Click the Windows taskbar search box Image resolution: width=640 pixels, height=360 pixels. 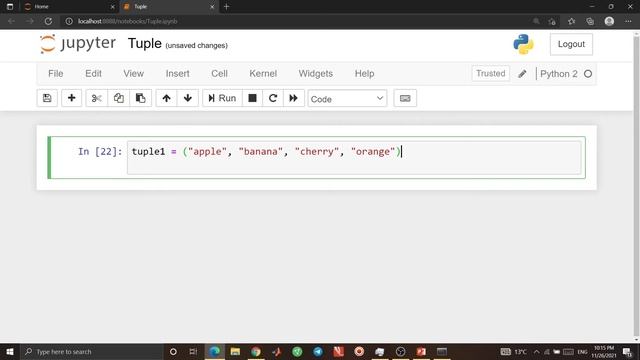92,351
